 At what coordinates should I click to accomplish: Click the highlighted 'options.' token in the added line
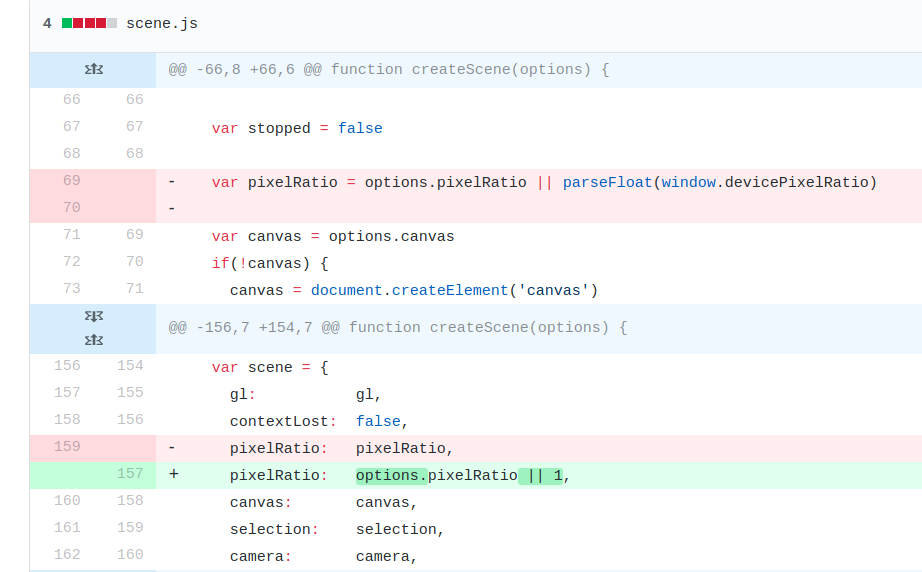(x=391, y=475)
